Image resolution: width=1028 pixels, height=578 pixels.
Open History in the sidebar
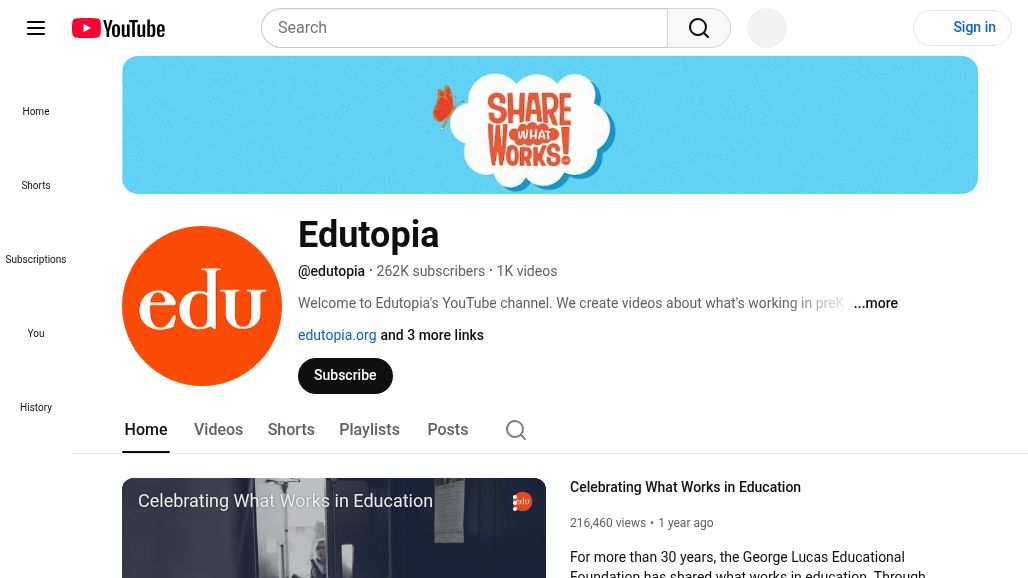tap(36, 408)
